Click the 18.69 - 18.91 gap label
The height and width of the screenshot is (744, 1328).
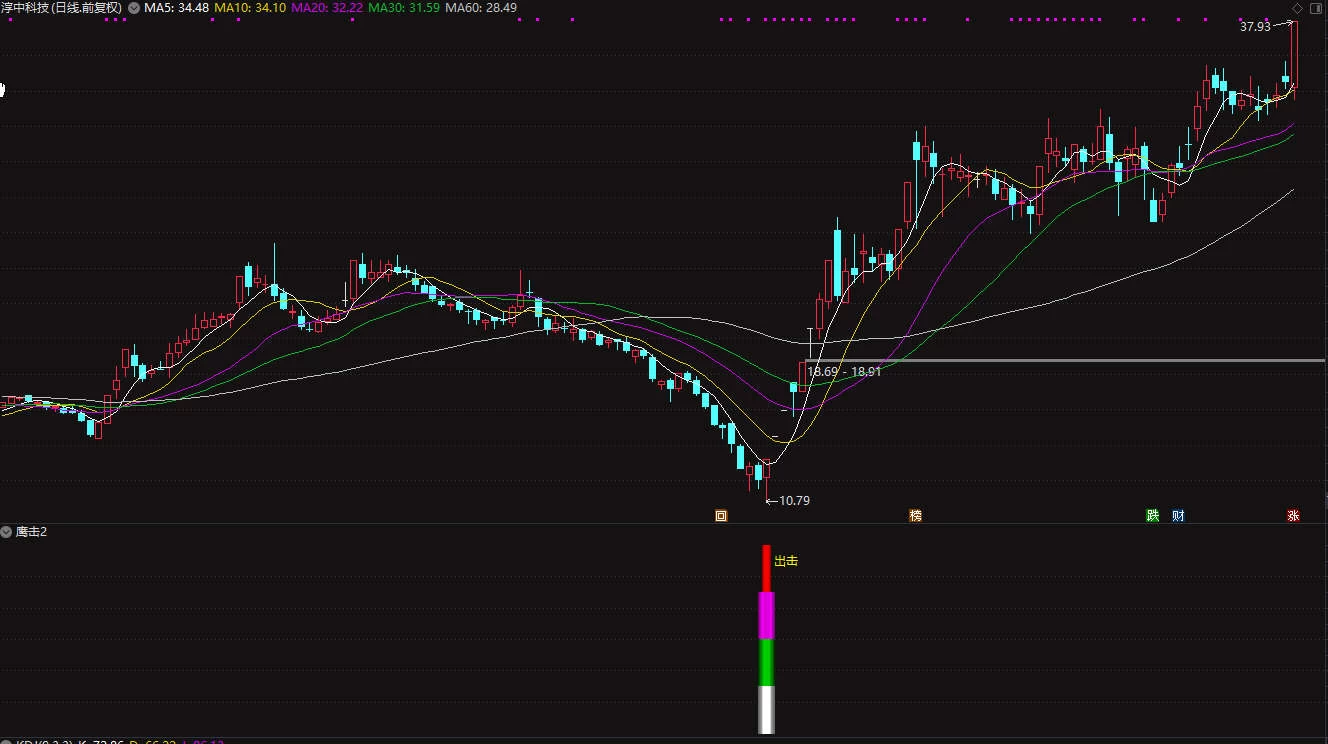tap(845, 372)
